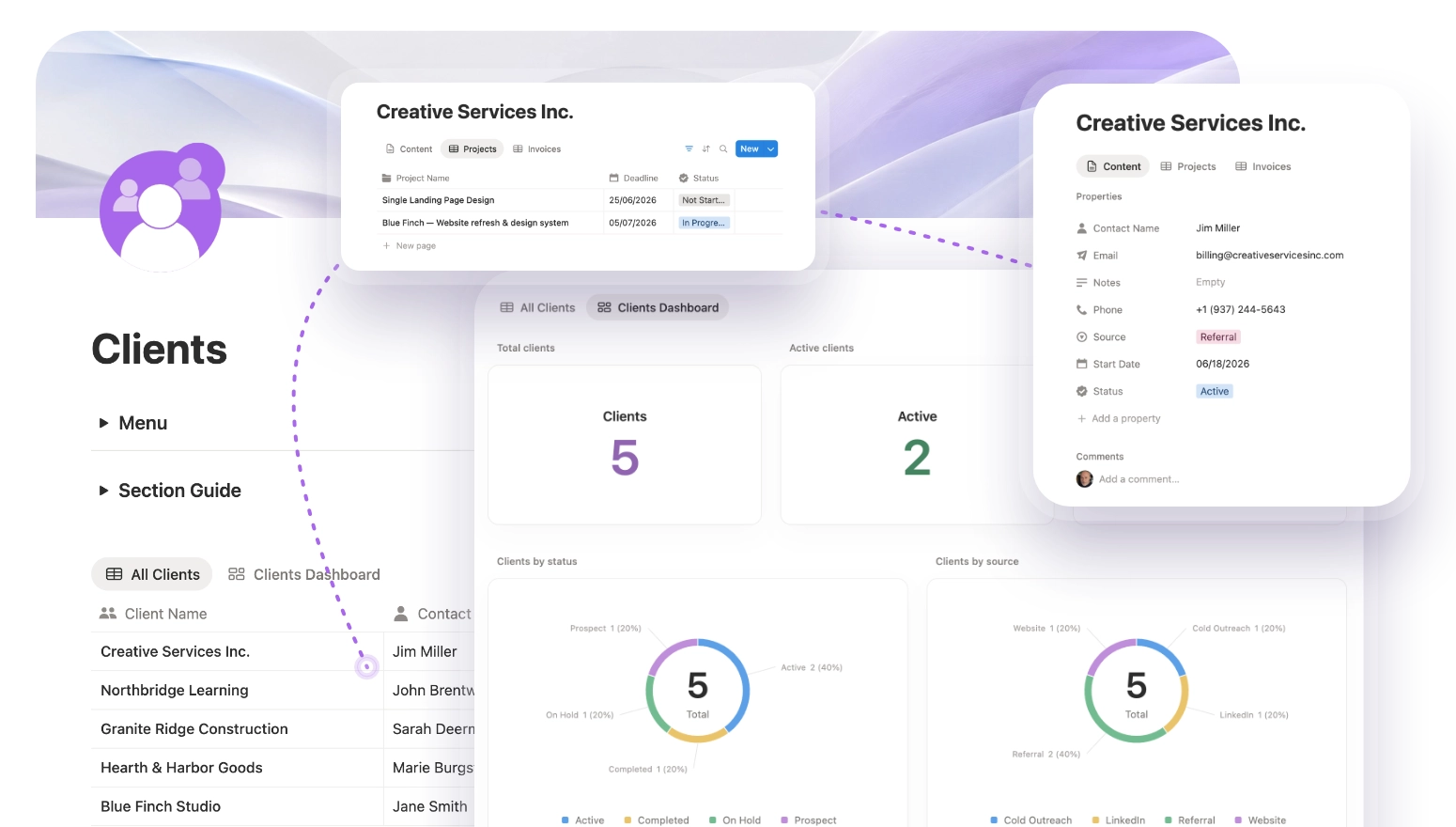1456x827 pixels.
Task: Toggle Active legend in status chart
Action: coord(583,820)
